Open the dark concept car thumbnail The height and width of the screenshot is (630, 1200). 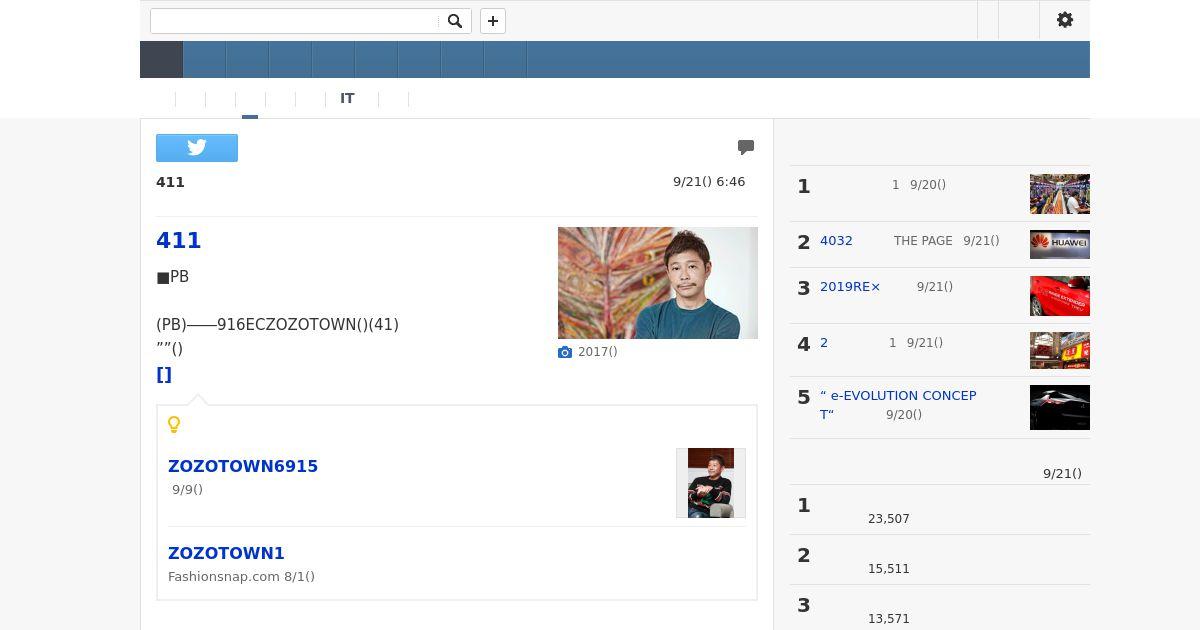(1060, 407)
